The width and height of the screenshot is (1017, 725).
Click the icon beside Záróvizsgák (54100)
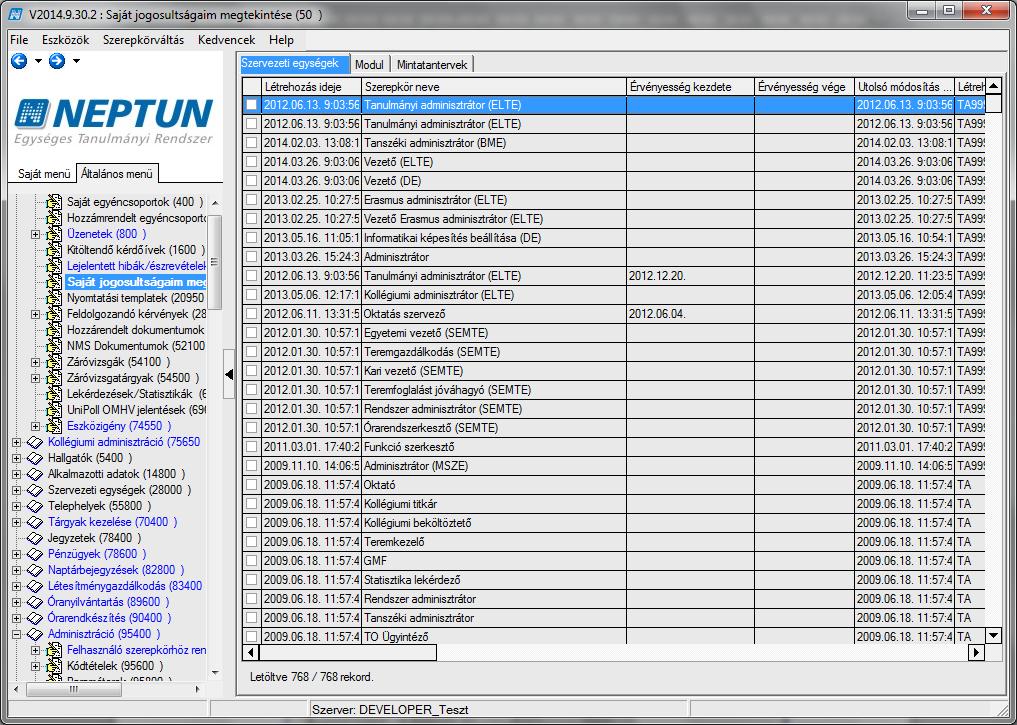tap(54, 362)
